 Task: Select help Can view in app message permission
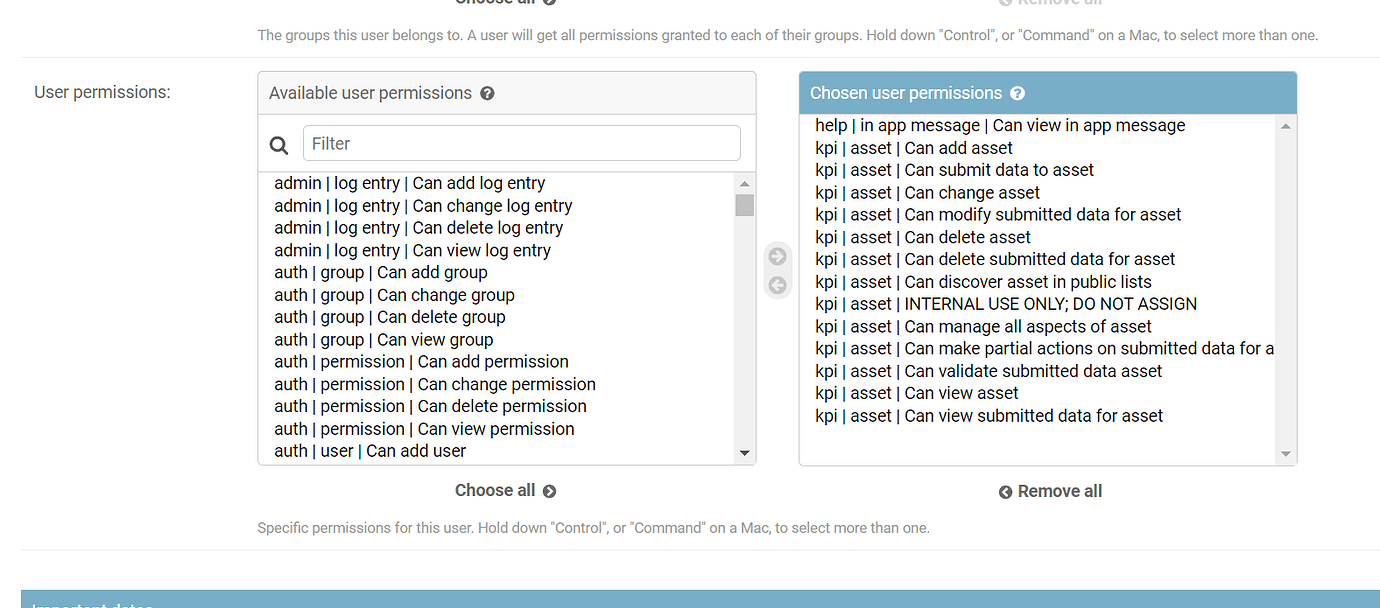[x=996, y=125]
